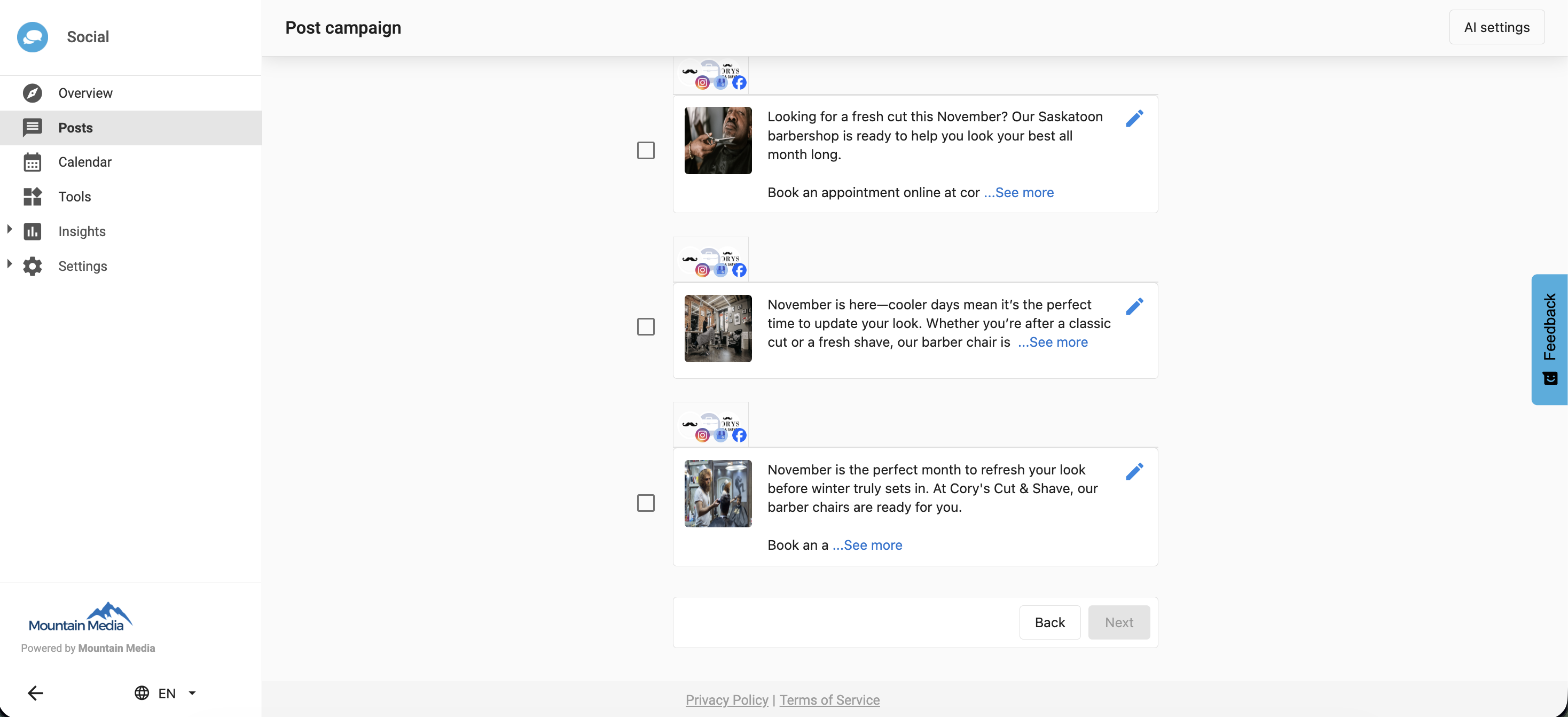Click the Overview compass icon
Viewport: 1568px width, 717px height.
(32, 93)
